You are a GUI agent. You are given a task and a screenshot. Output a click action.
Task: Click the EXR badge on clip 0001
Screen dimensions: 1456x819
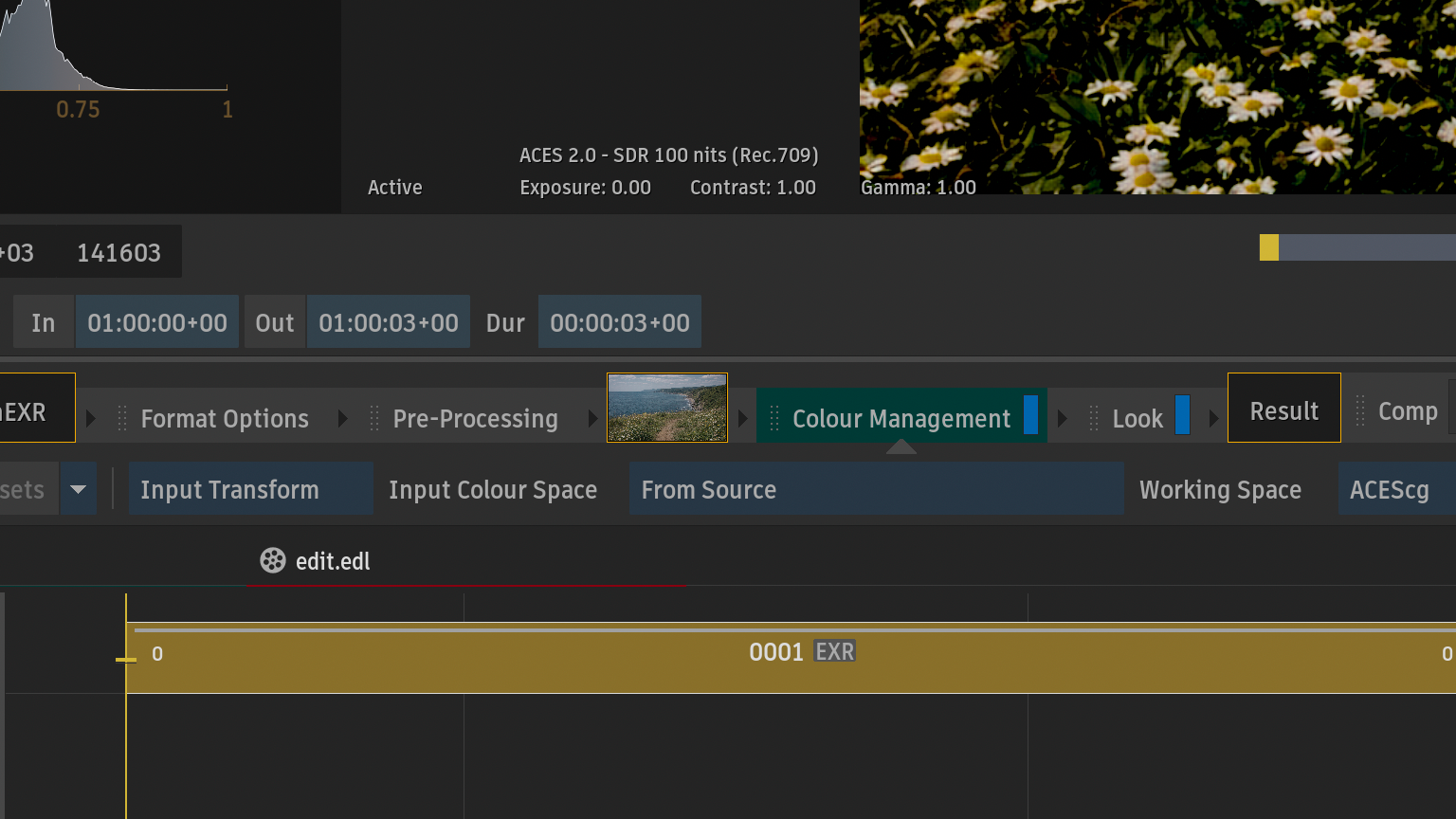coord(834,652)
